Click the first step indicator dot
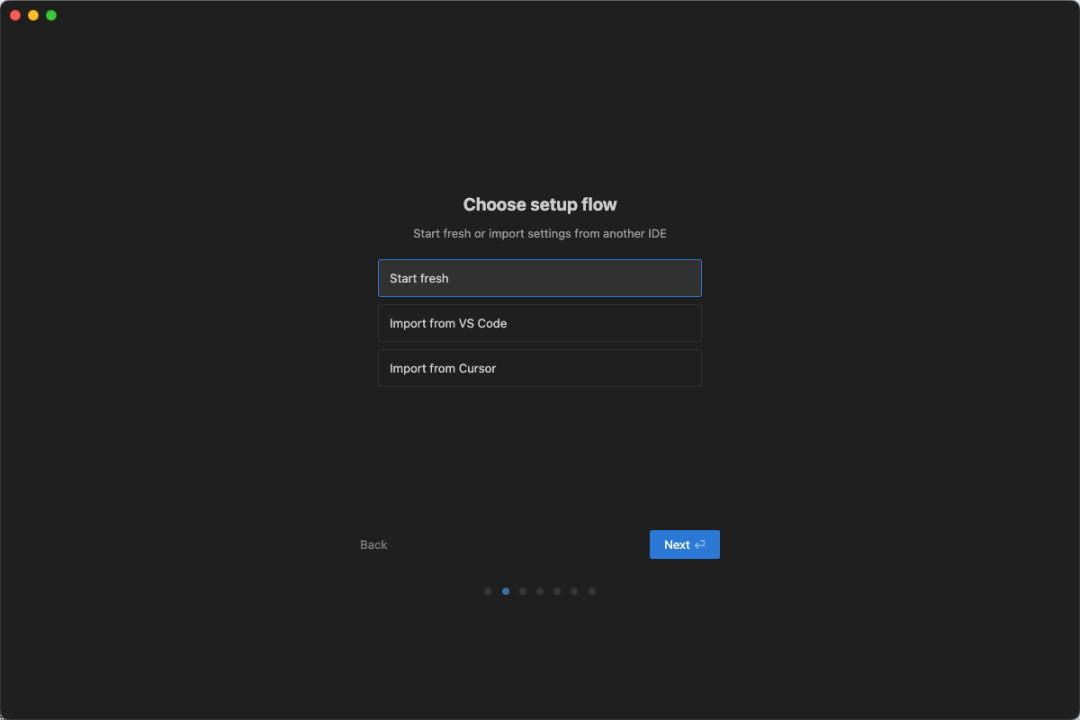1080x720 pixels. click(488, 591)
